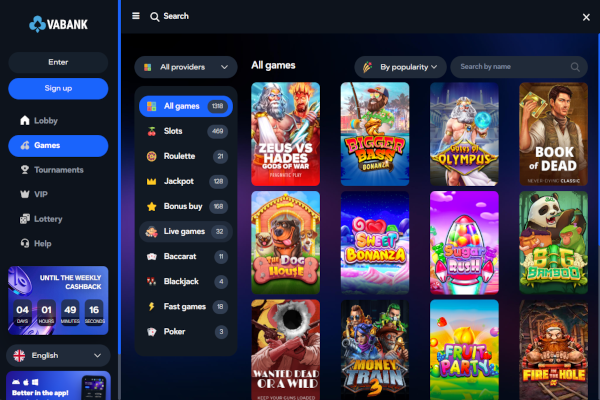Click the Lottery dice icon
600x400 pixels.
(x=25, y=219)
